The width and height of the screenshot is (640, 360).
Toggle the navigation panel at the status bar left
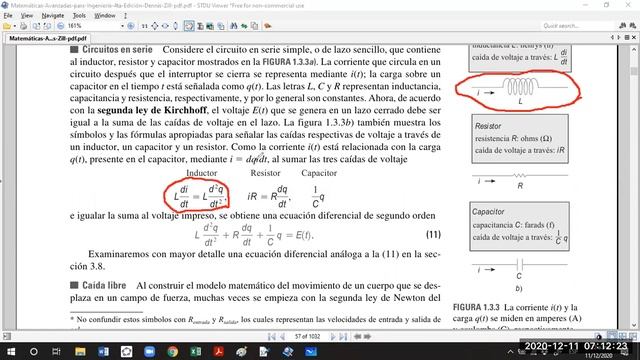pyautogui.click(x=7, y=337)
